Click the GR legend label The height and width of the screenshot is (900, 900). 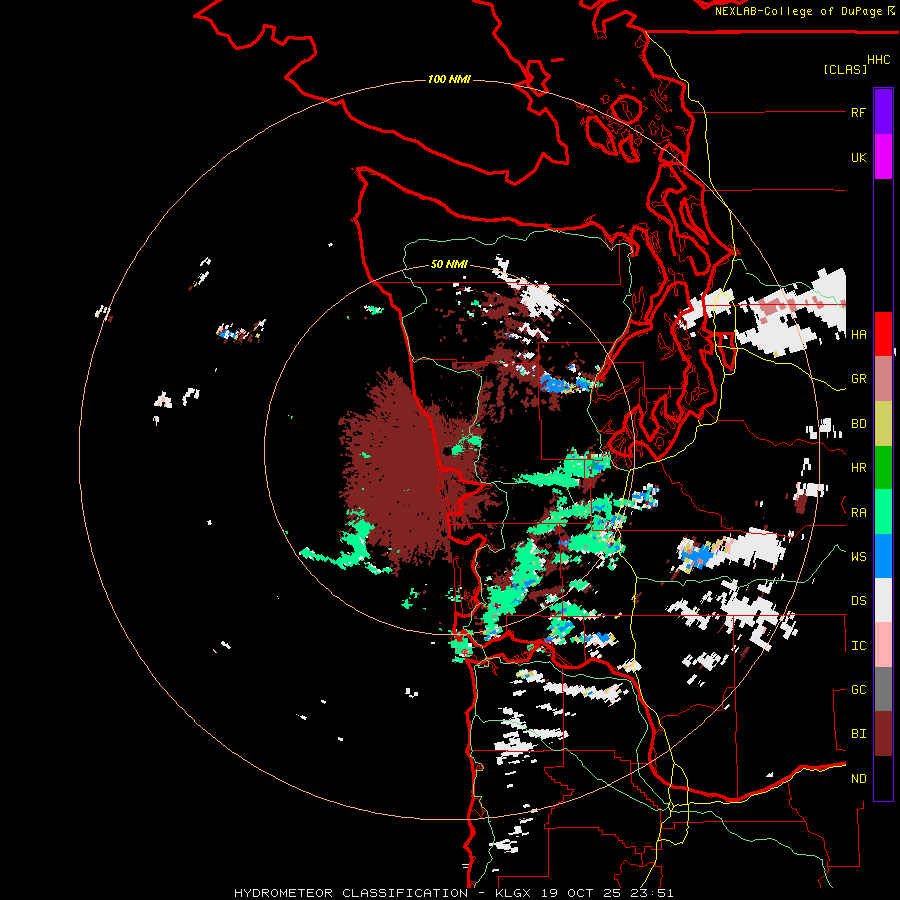[x=858, y=379]
